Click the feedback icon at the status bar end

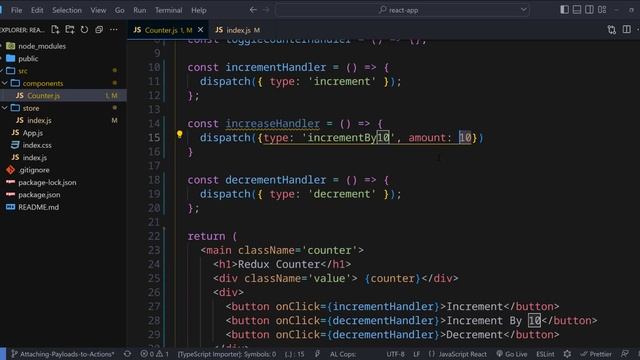point(625,354)
